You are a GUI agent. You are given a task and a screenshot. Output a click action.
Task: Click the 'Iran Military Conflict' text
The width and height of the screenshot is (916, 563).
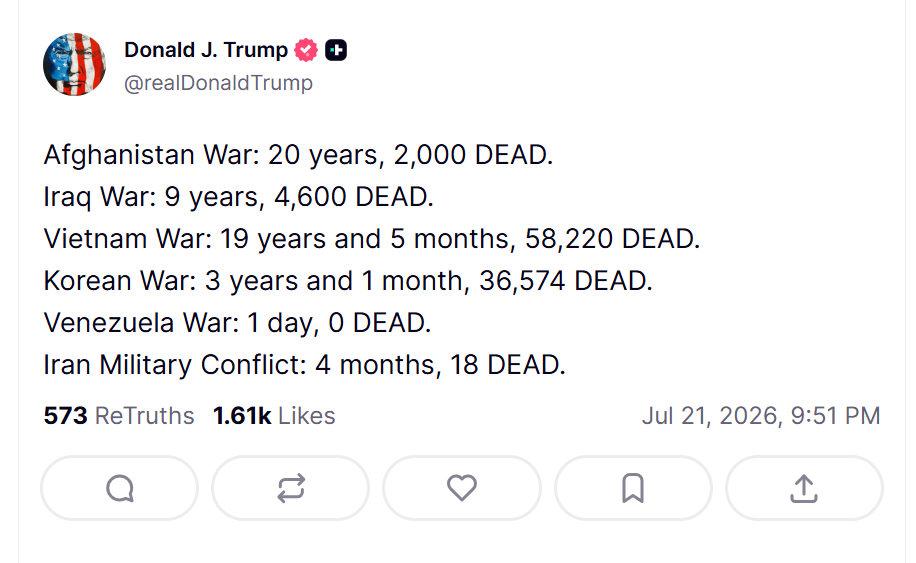[x=172, y=365]
